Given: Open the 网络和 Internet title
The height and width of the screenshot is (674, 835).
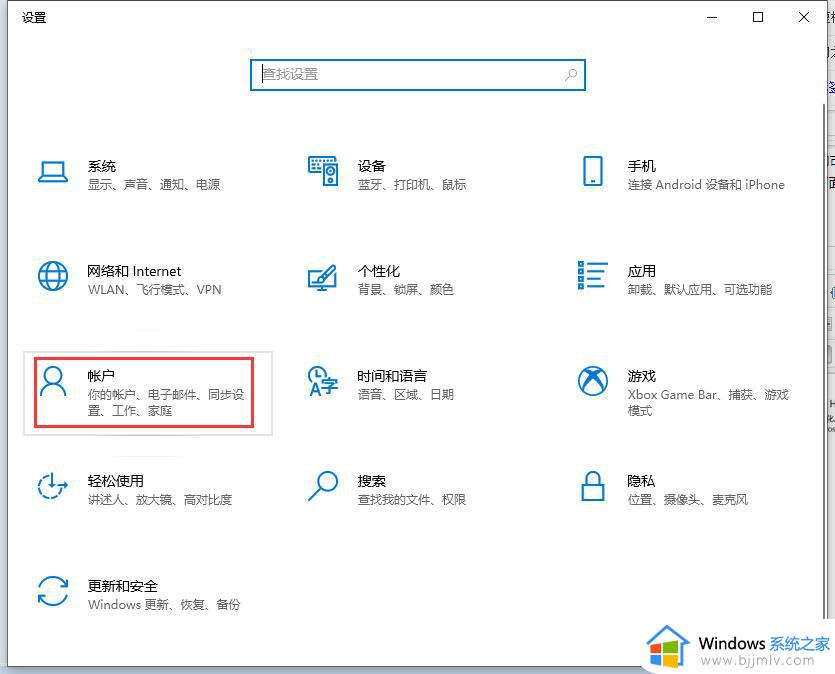Looking at the screenshot, I should click(x=134, y=271).
